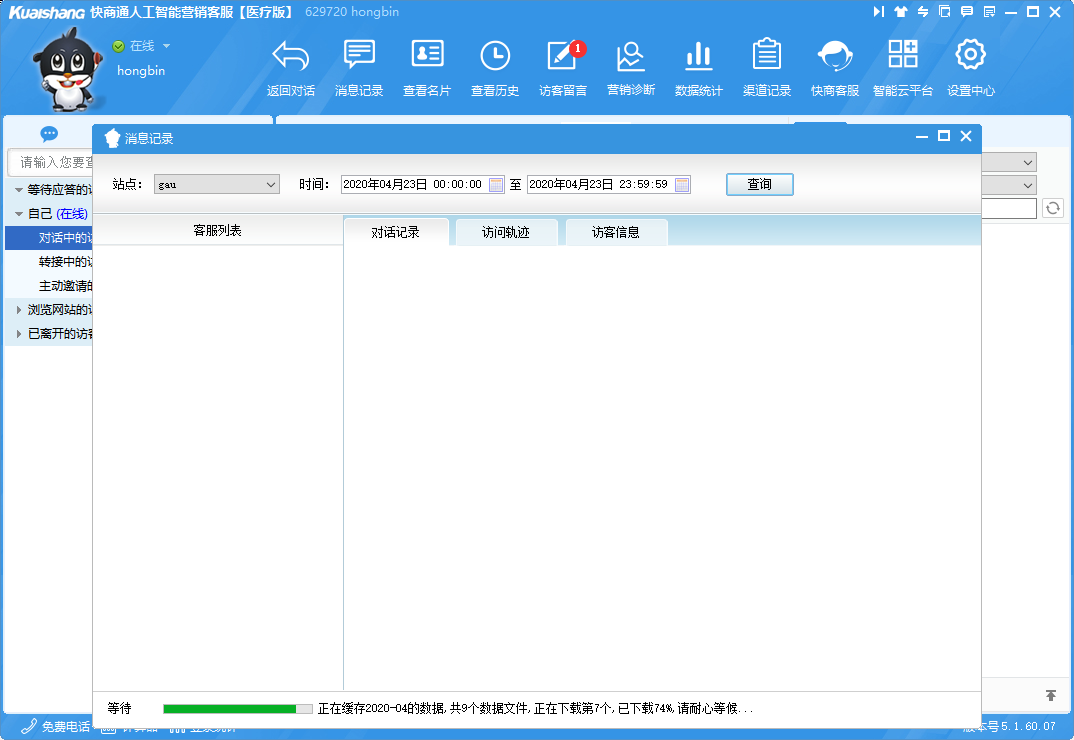
Task: Open the 在线 online status dropdown
Action: point(166,46)
